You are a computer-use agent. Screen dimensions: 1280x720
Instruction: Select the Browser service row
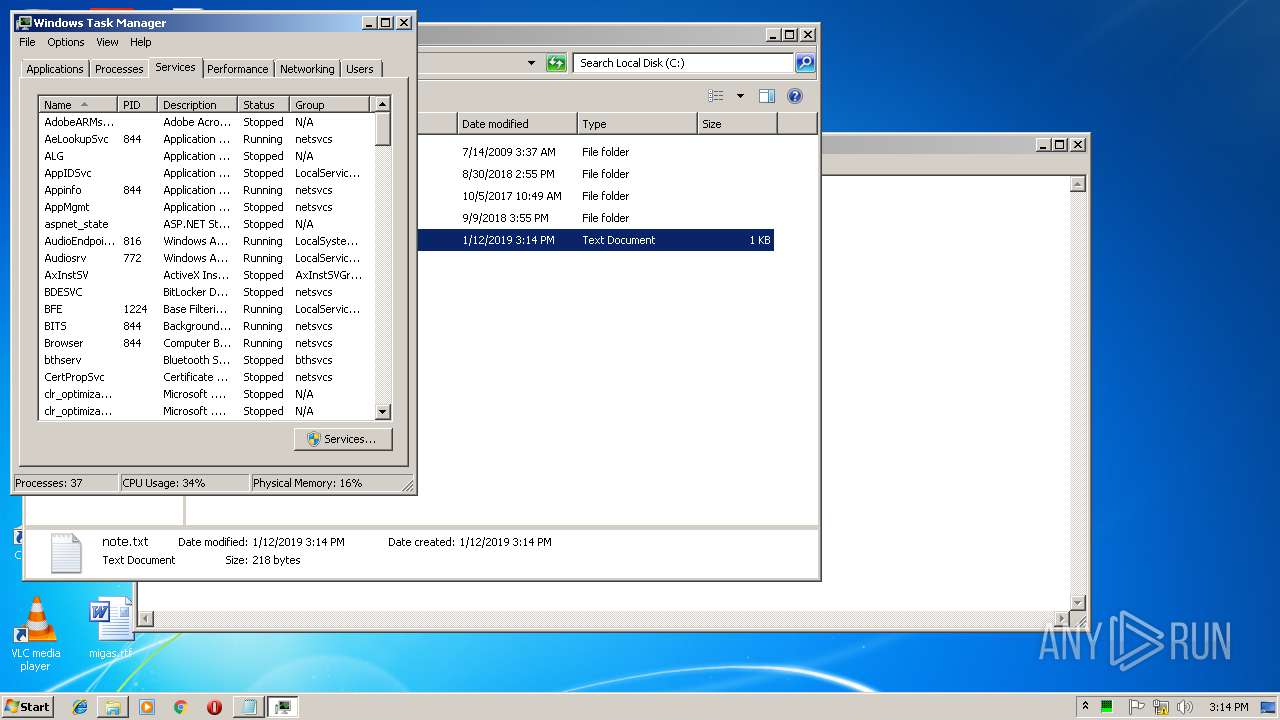click(206, 343)
